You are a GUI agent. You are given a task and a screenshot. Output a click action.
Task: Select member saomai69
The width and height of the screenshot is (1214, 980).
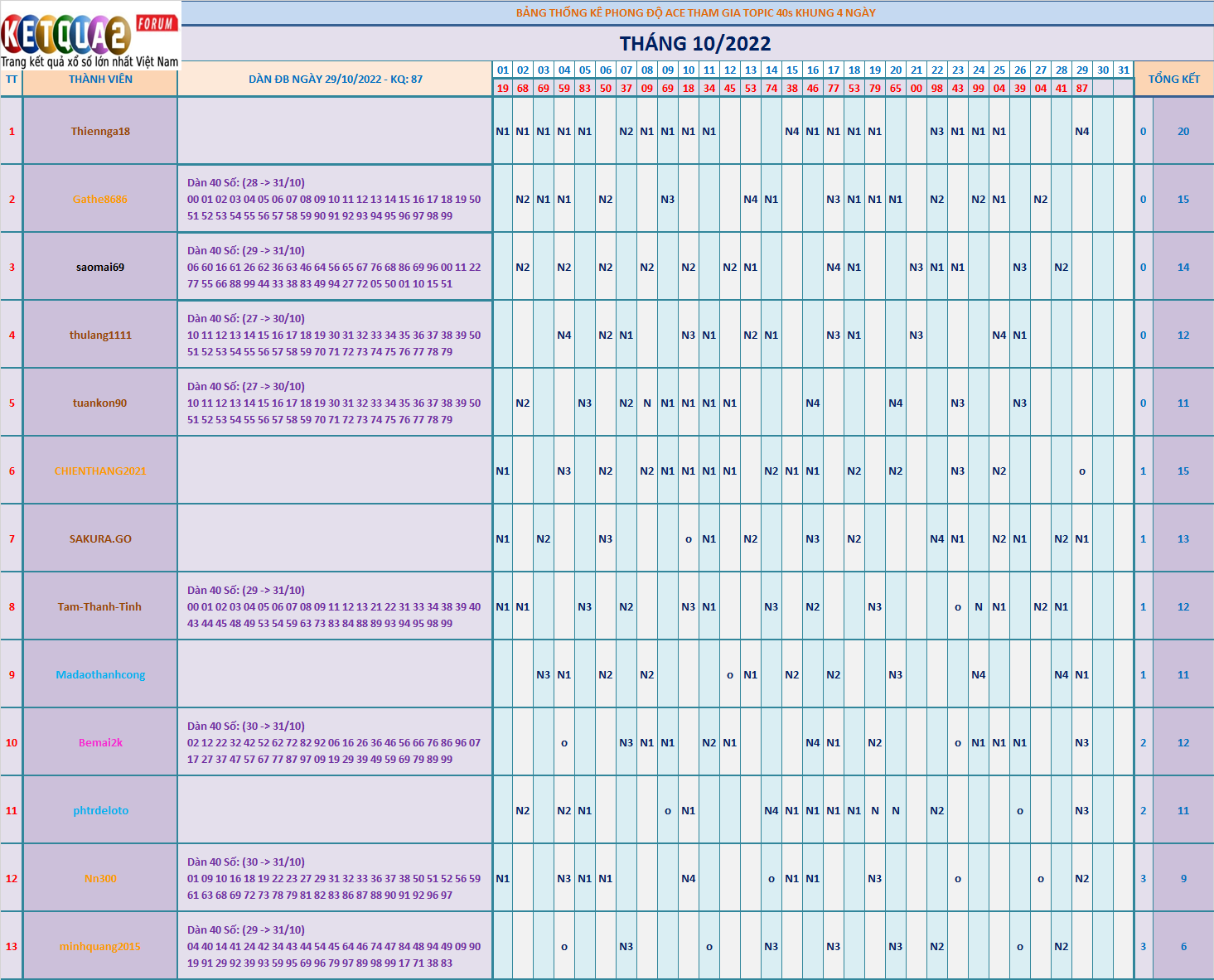click(100, 267)
